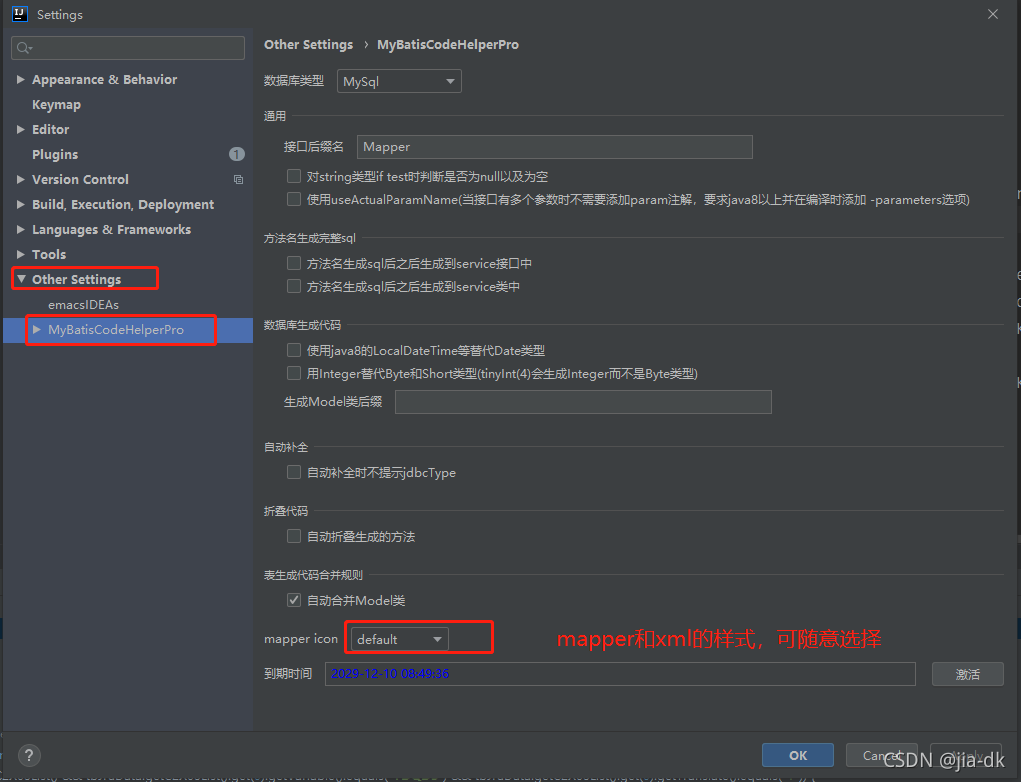This screenshot has width=1021, height=782.
Task: Click the Plugins update badge showing 1
Action: (x=236, y=154)
